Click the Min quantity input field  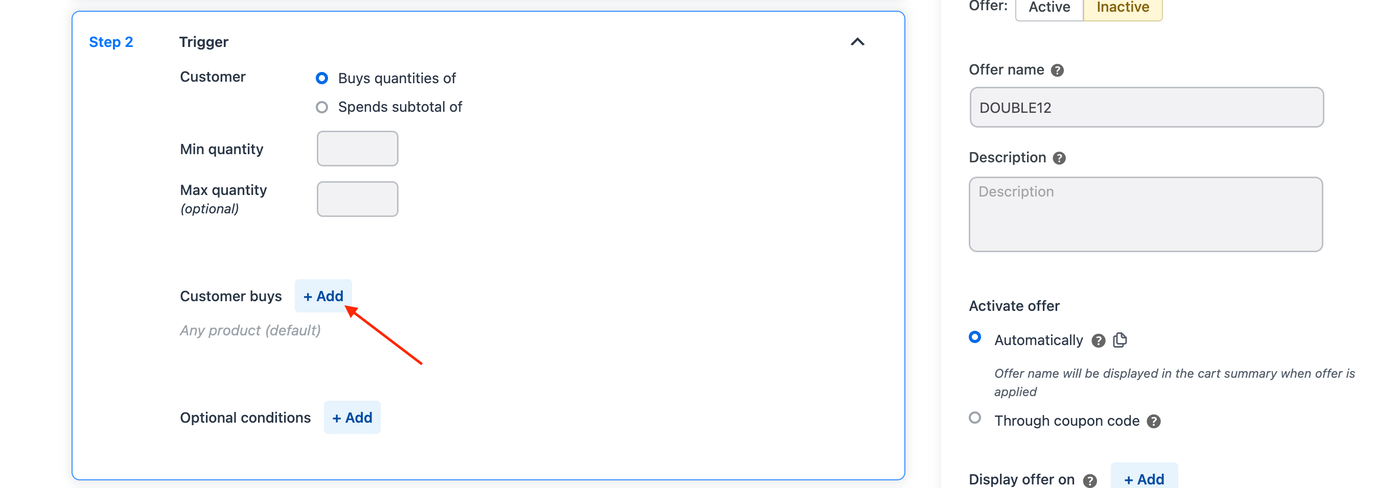(x=357, y=149)
